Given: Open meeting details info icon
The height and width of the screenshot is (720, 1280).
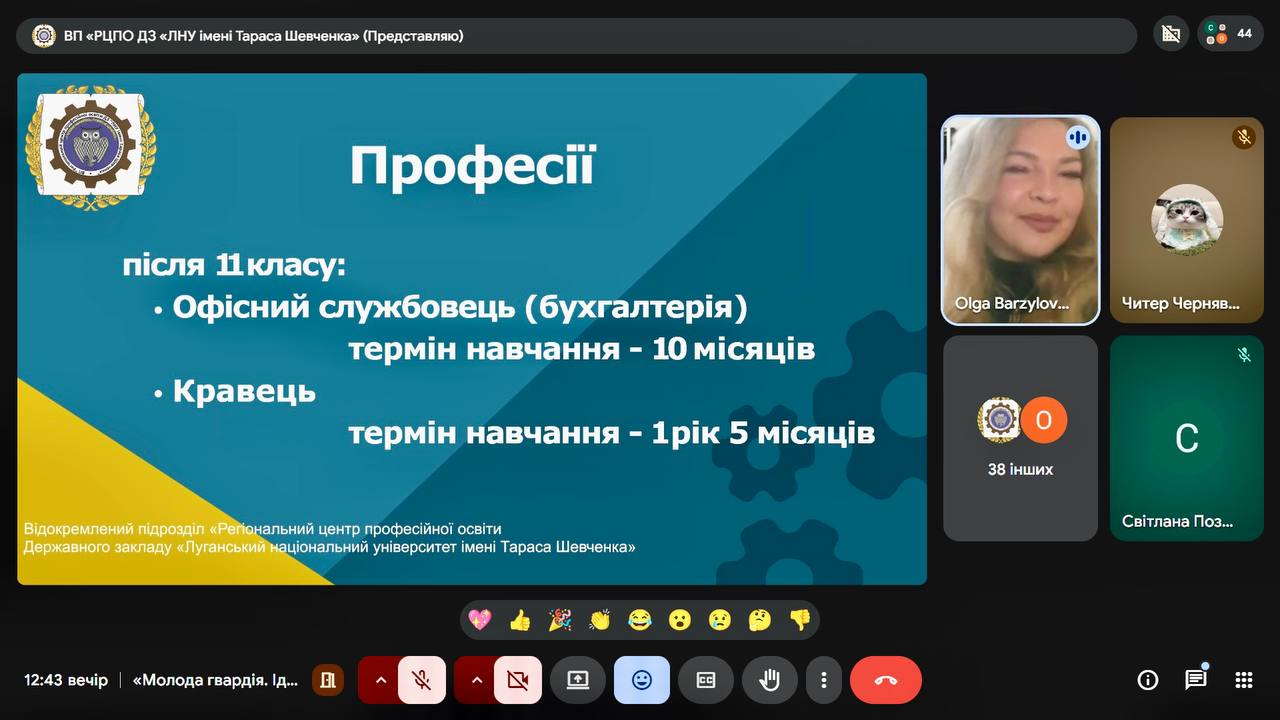Looking at the screenshot, I should click(x=1147, y=680).
